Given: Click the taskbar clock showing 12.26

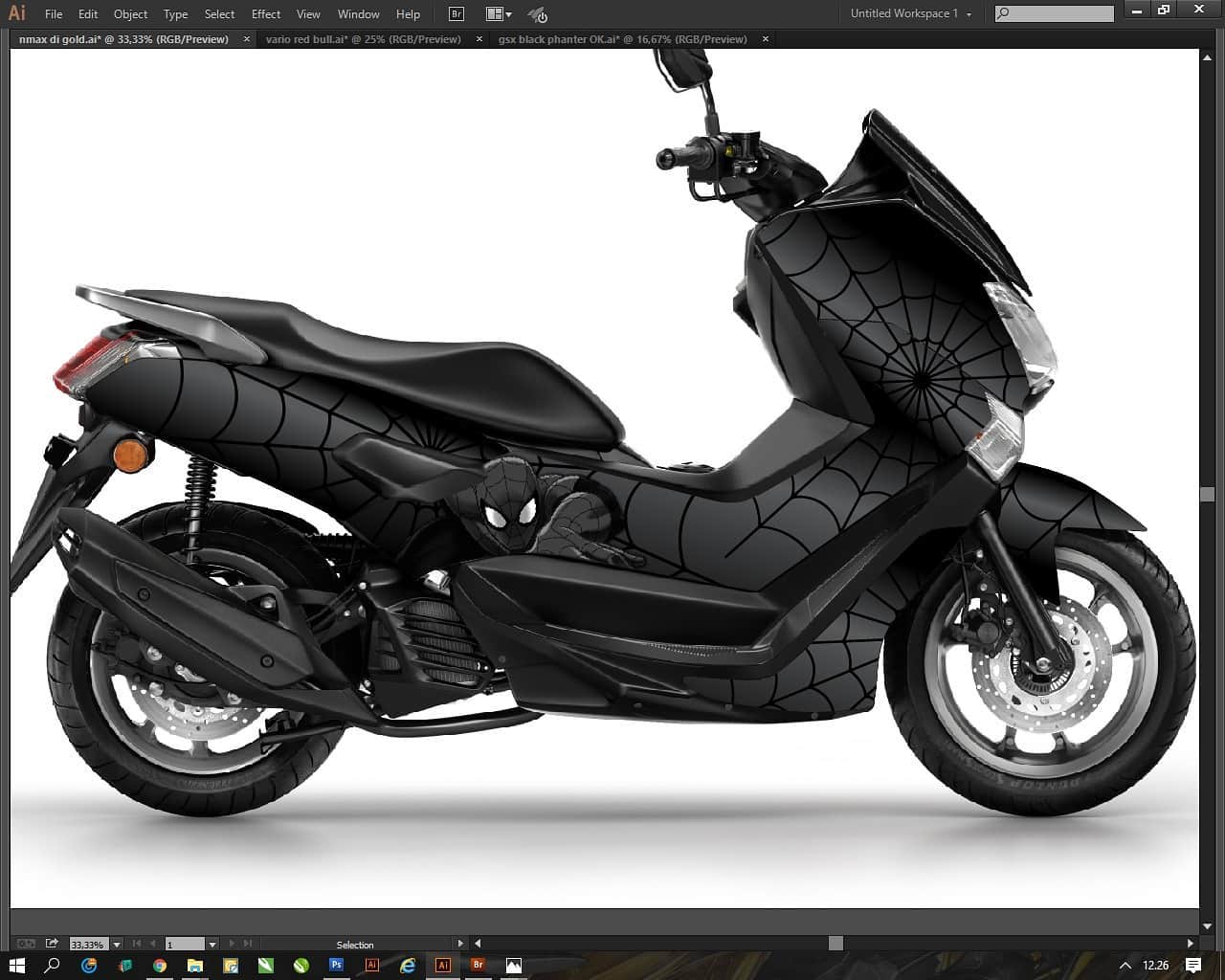Looking at the screenshot, I should point(1156,966).
